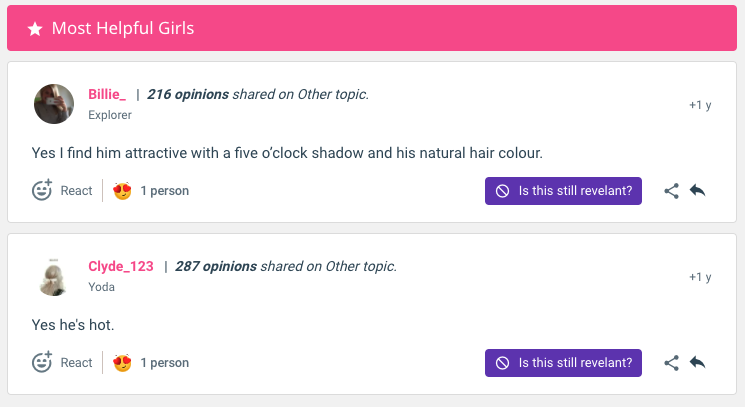
Task: Click the React smiley icon on Clyde_123's opinion
Action: pos(42,362)
